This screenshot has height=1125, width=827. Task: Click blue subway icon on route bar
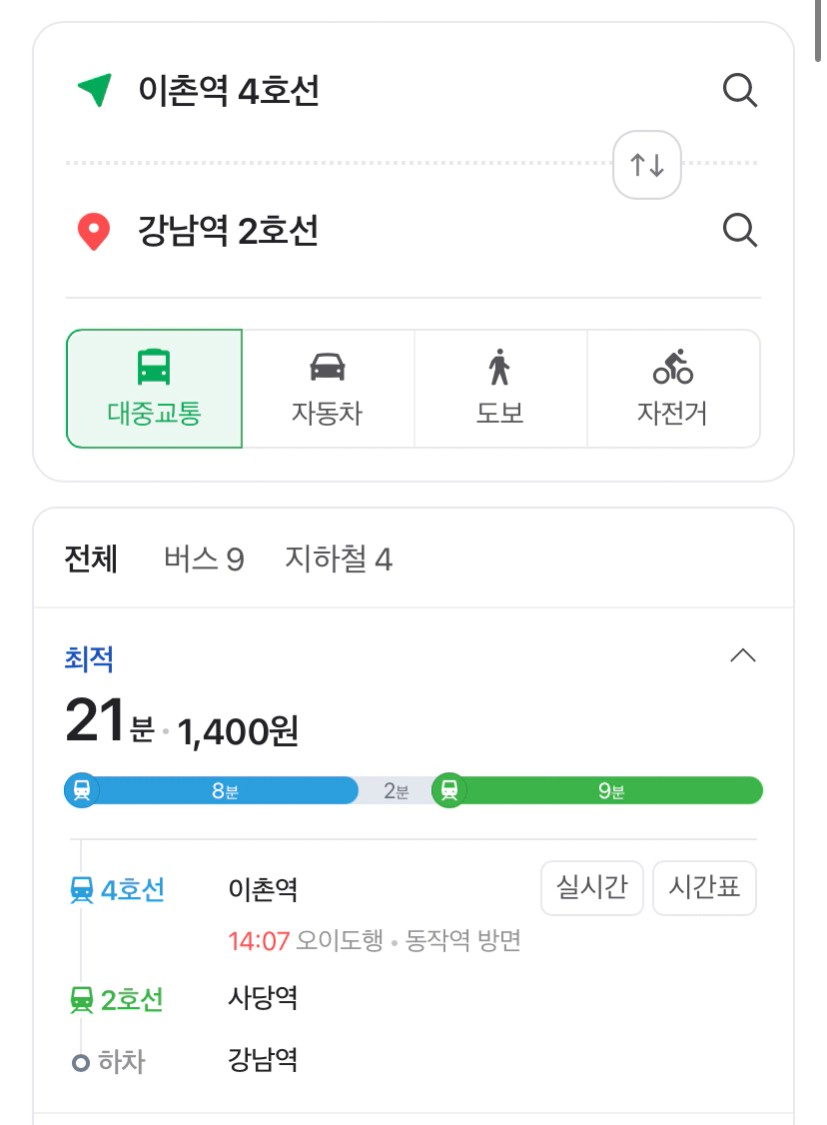[82, 790]
